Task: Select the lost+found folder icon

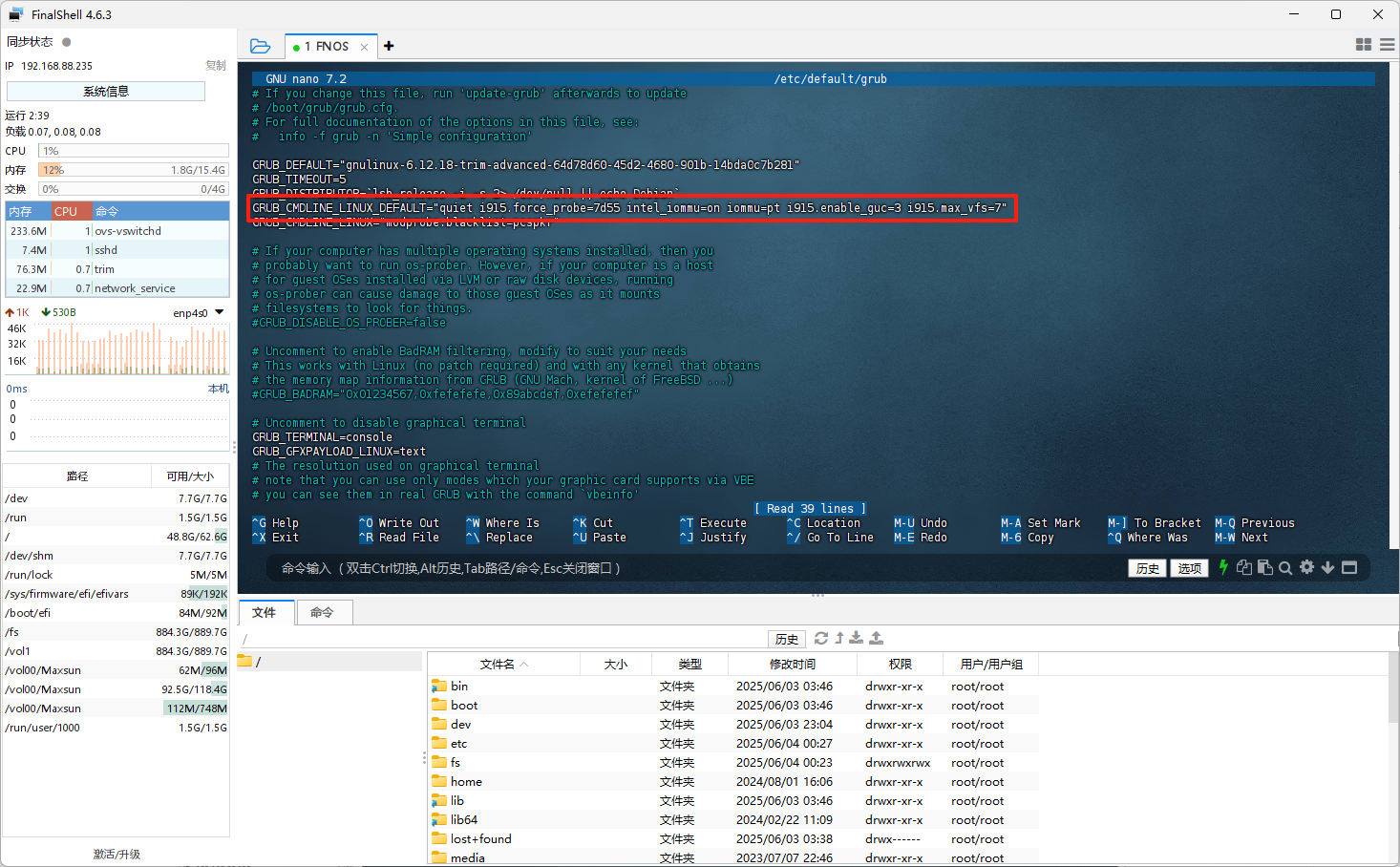Action: 439,838
